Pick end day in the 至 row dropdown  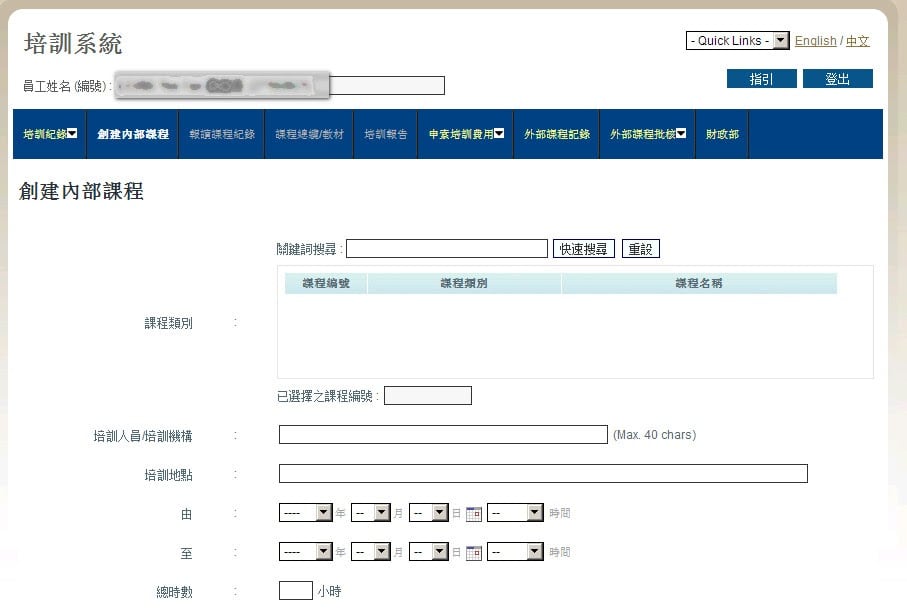click(429, 552)
